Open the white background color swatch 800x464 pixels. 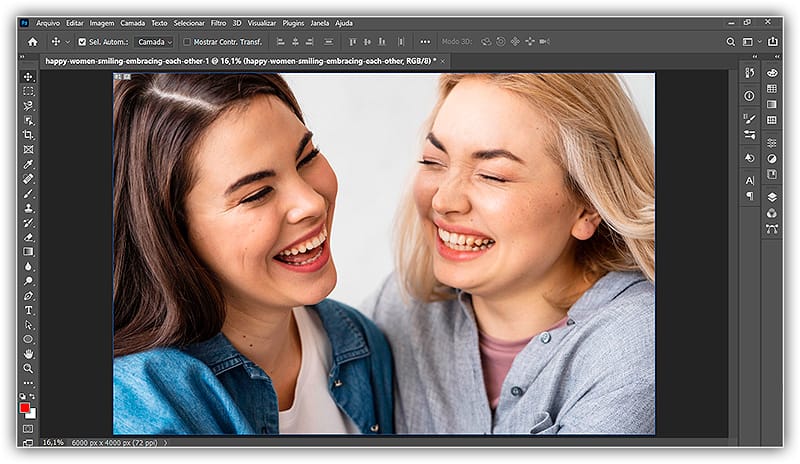pos(33,415)
